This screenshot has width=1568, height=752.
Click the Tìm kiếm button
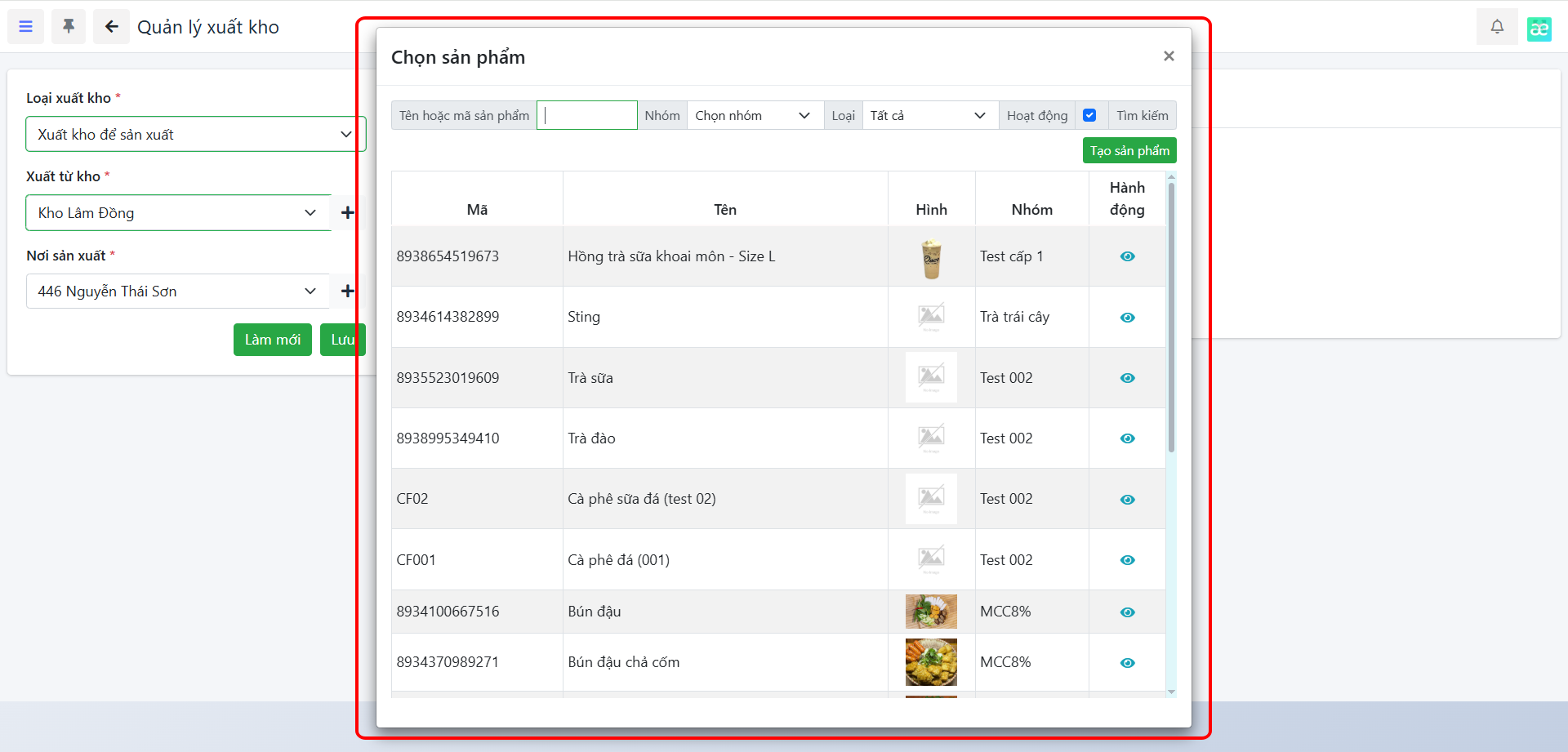pos(1142,116)
